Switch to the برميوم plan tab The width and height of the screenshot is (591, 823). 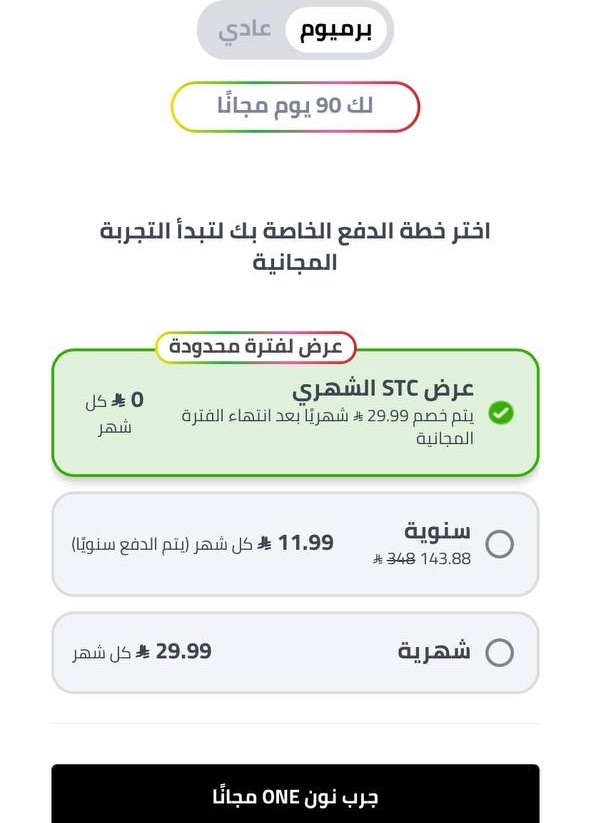point(336,30)
